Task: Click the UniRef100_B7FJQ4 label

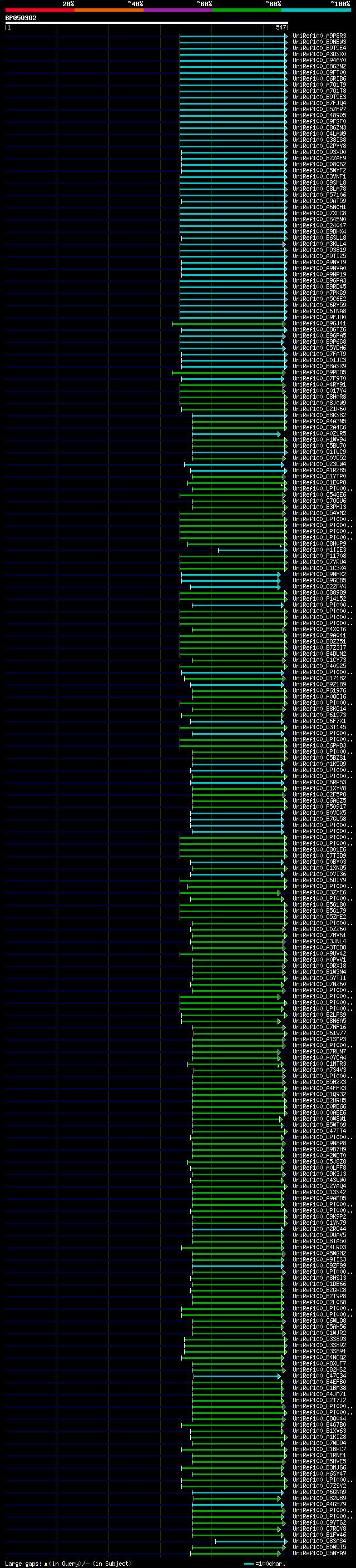Action: pos(319,103)
